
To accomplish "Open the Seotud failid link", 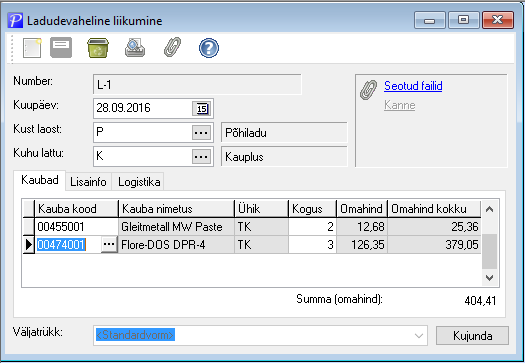I will 413,86.
